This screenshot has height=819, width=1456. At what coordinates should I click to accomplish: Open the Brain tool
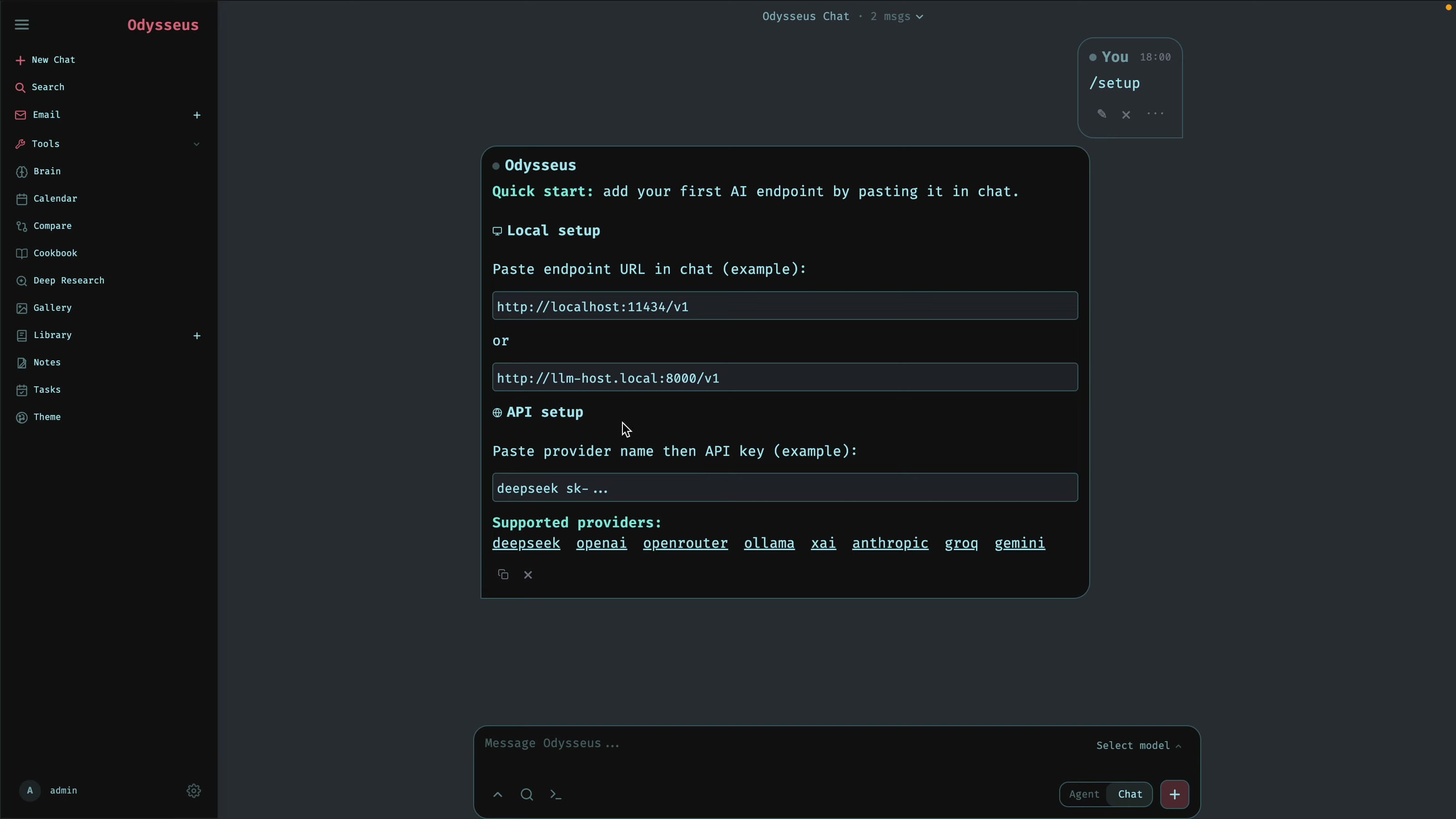pos(38,171)
